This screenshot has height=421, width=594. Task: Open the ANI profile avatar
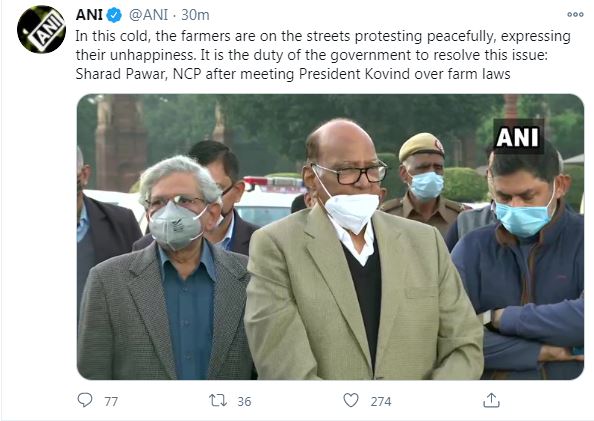[x=41, y=30]
